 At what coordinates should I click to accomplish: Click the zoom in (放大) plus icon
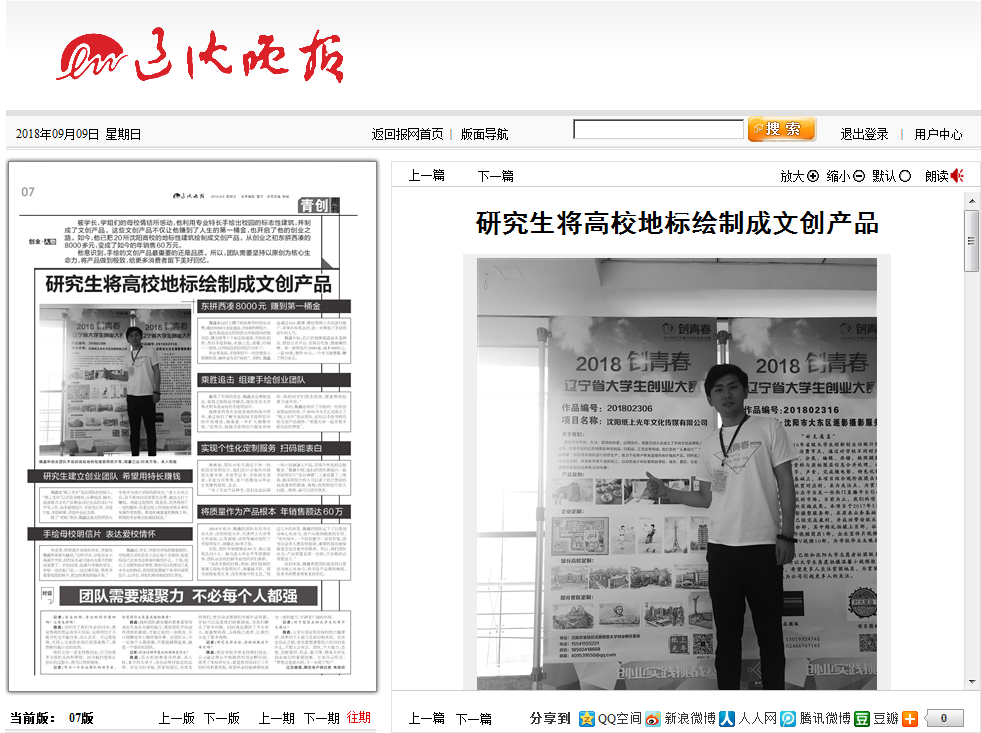pos(812,176)
